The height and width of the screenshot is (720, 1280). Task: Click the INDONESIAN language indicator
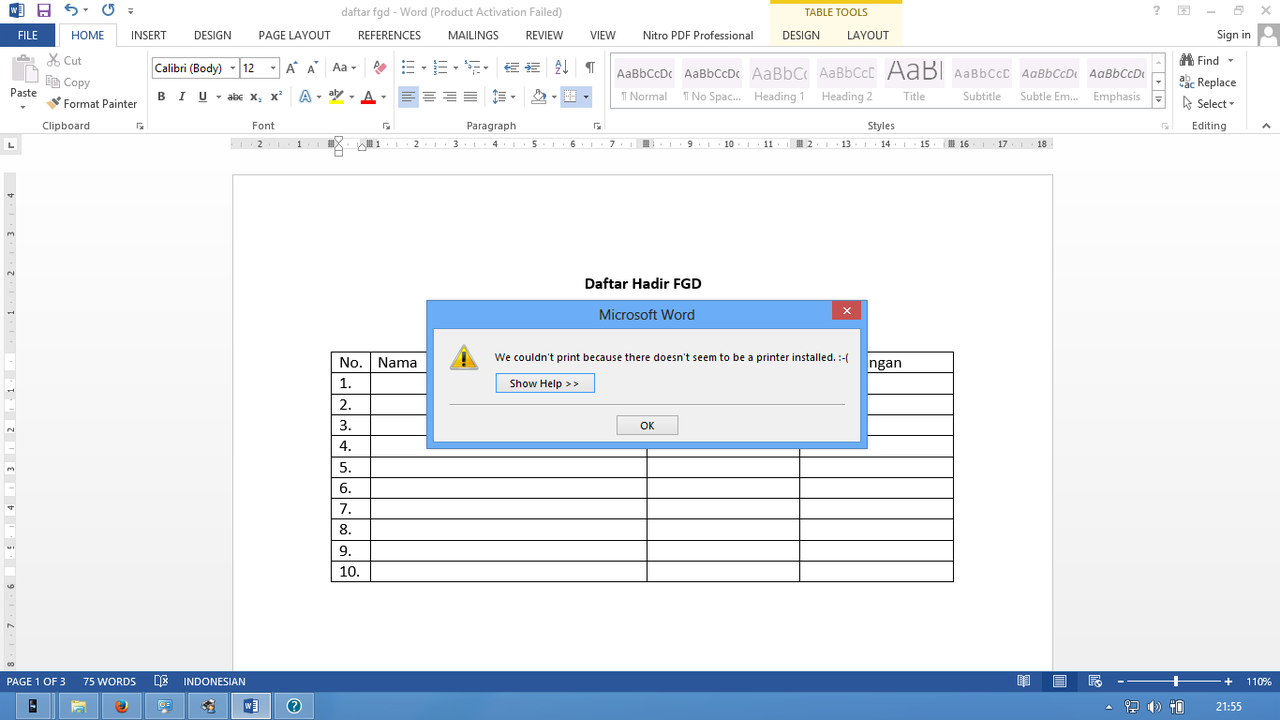[x=214, y=682]
